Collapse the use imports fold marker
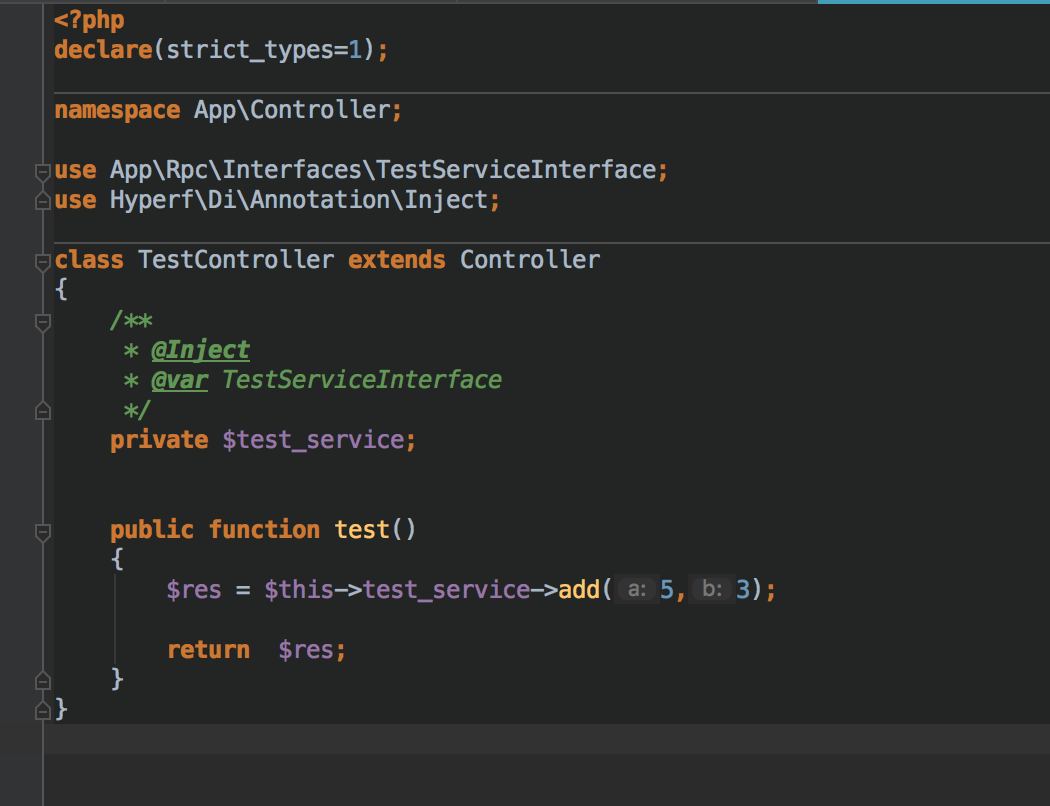 click(42, 172)
